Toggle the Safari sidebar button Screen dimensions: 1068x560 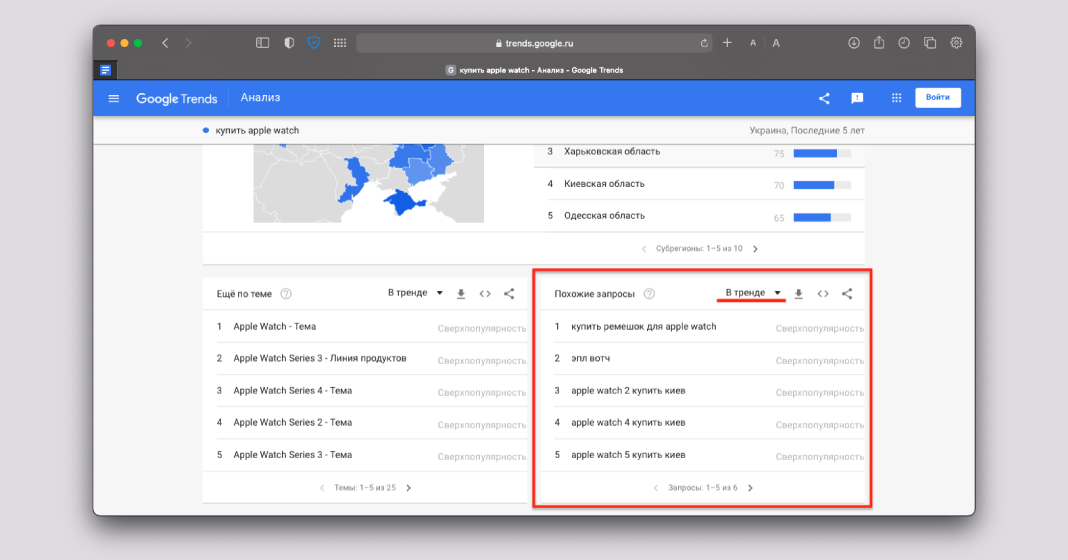[x=263, y=43]
